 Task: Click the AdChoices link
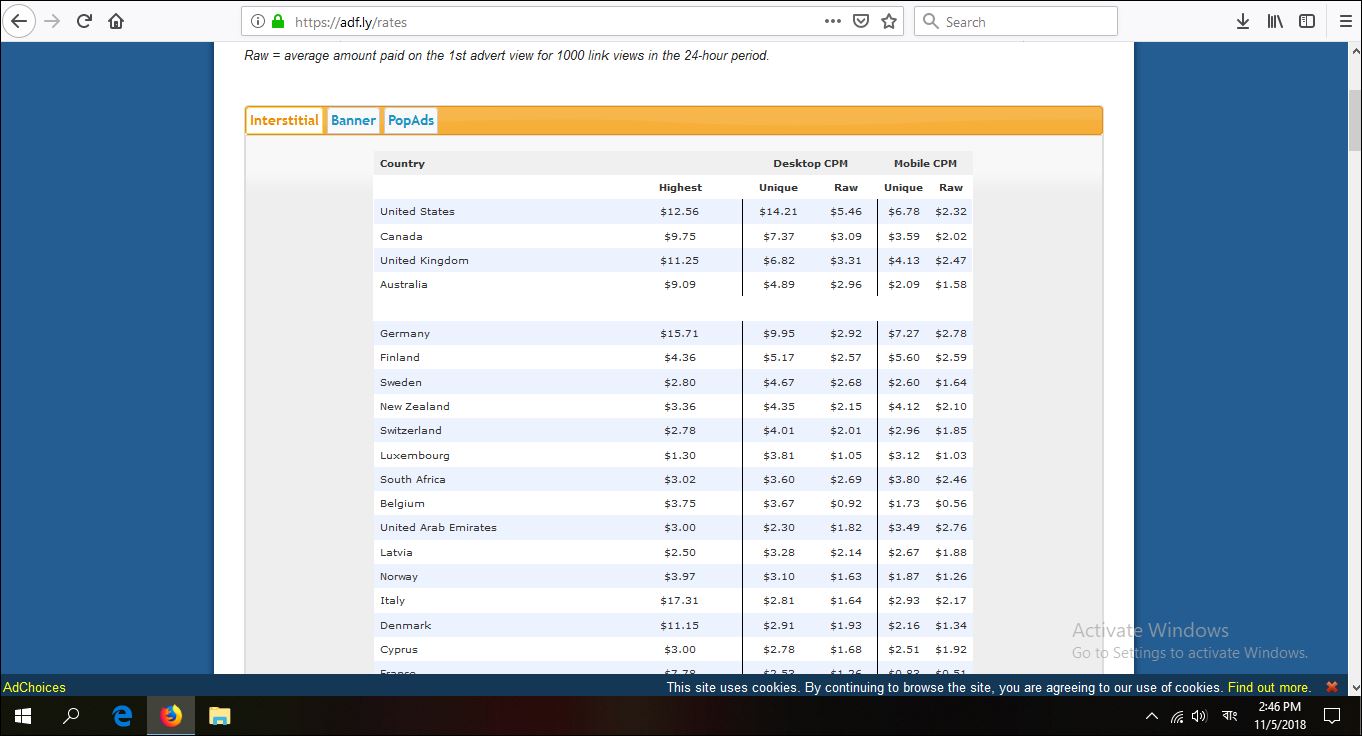click(x=34, y=687)
